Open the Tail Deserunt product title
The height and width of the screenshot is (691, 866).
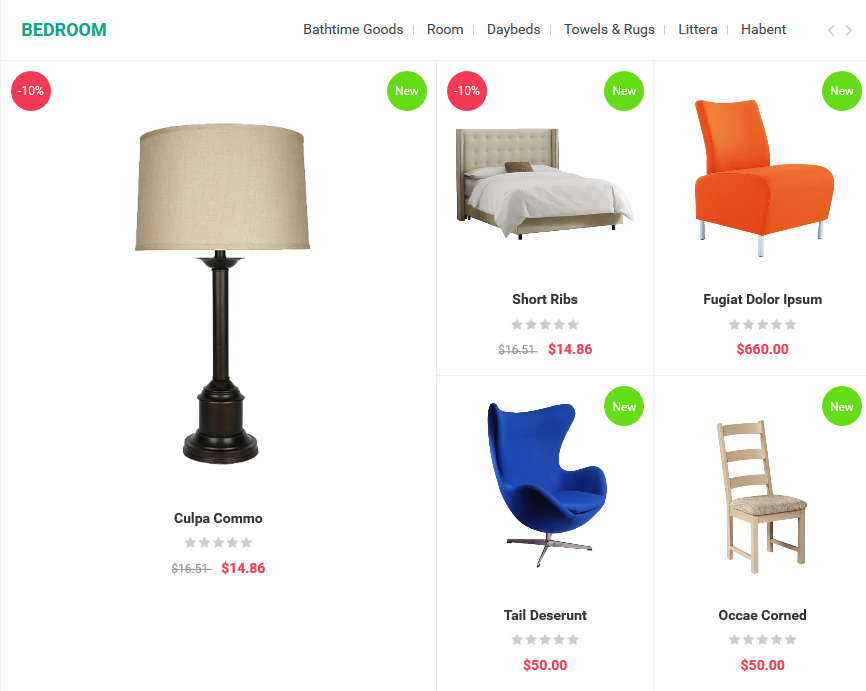(545, 615)
